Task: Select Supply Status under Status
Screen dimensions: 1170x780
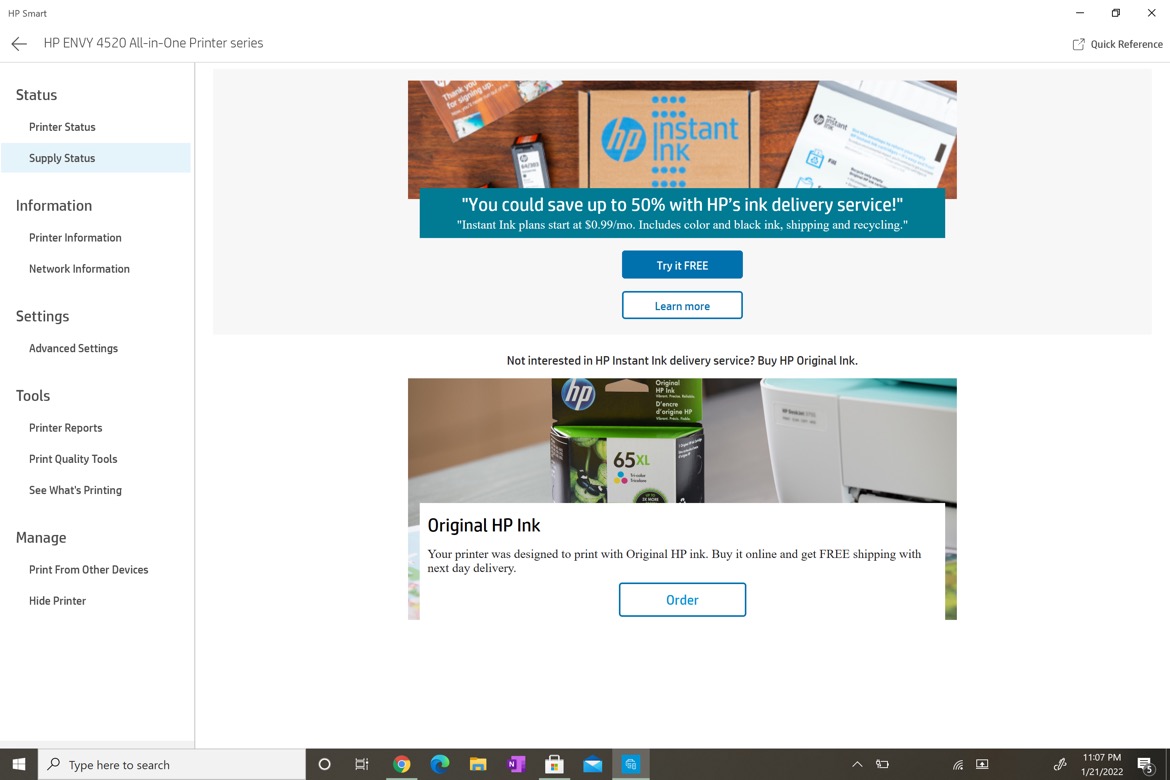Action: pyautogui.click(x=62, y=158)
